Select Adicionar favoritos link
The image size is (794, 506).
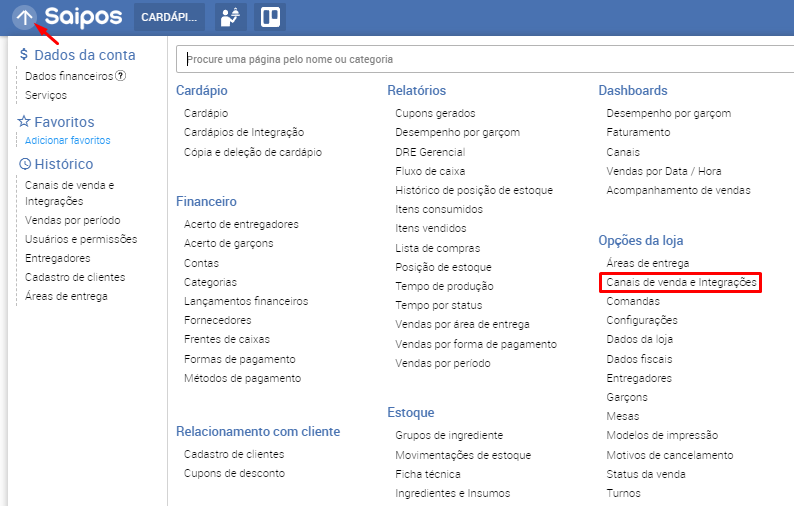click(68, 140)
